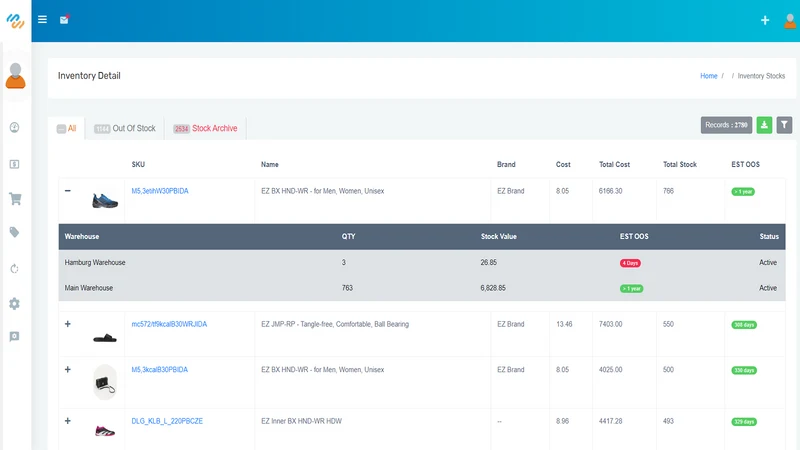
Task: Click the blue shoe product thumbnail
Action: coord(105,200)
